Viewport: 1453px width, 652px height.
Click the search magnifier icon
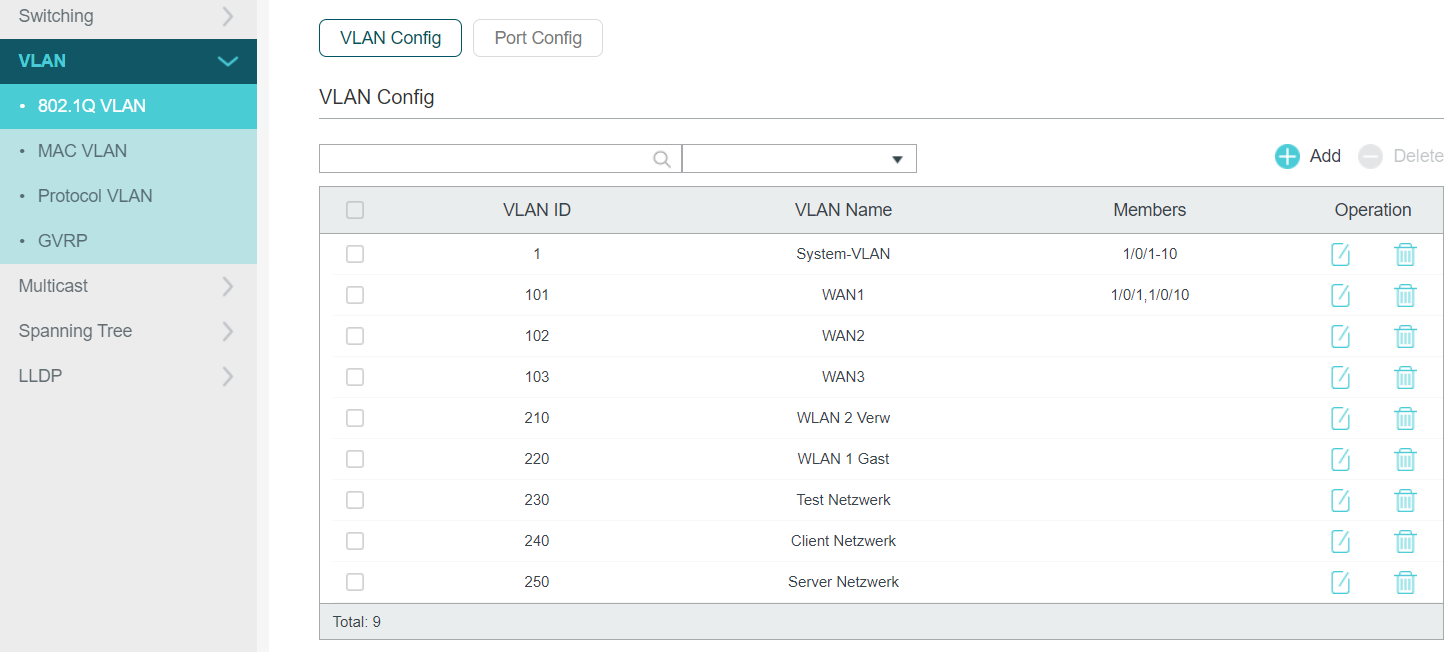point(662,159)
